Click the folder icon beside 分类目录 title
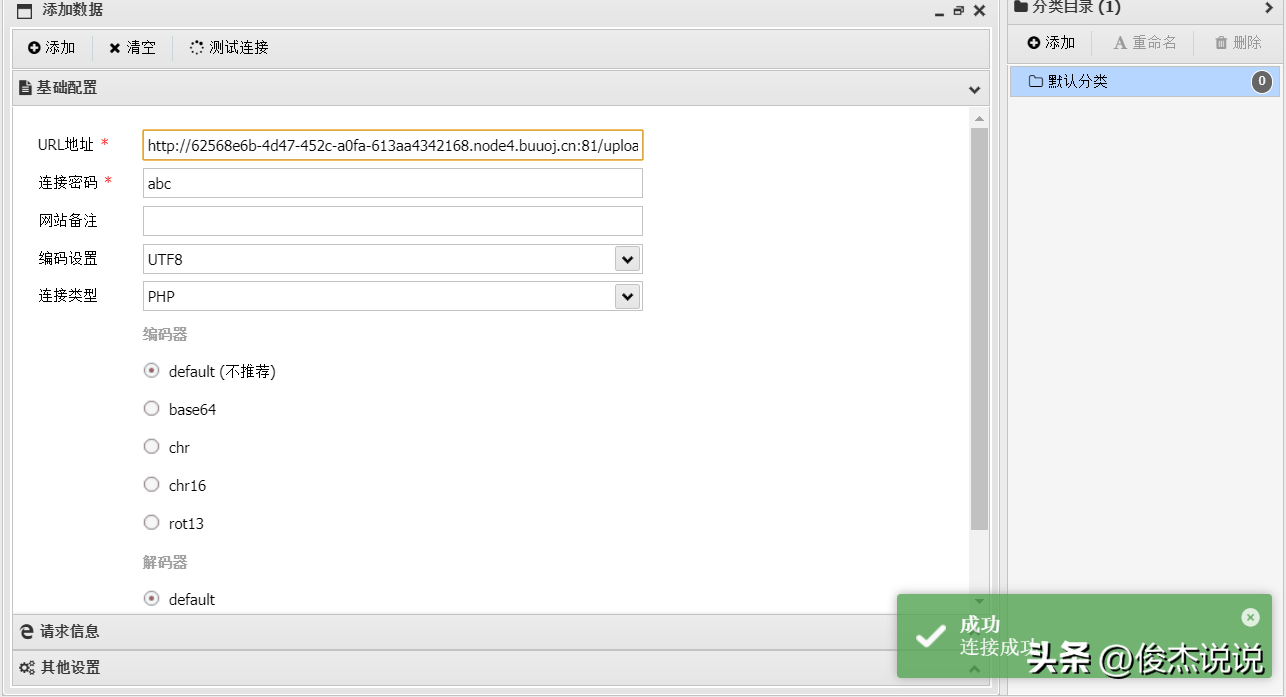 (x=1022, y=7)
